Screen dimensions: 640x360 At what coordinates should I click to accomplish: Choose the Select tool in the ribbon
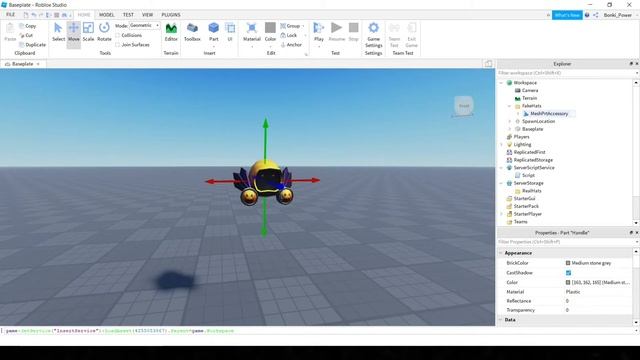[58, 32]
